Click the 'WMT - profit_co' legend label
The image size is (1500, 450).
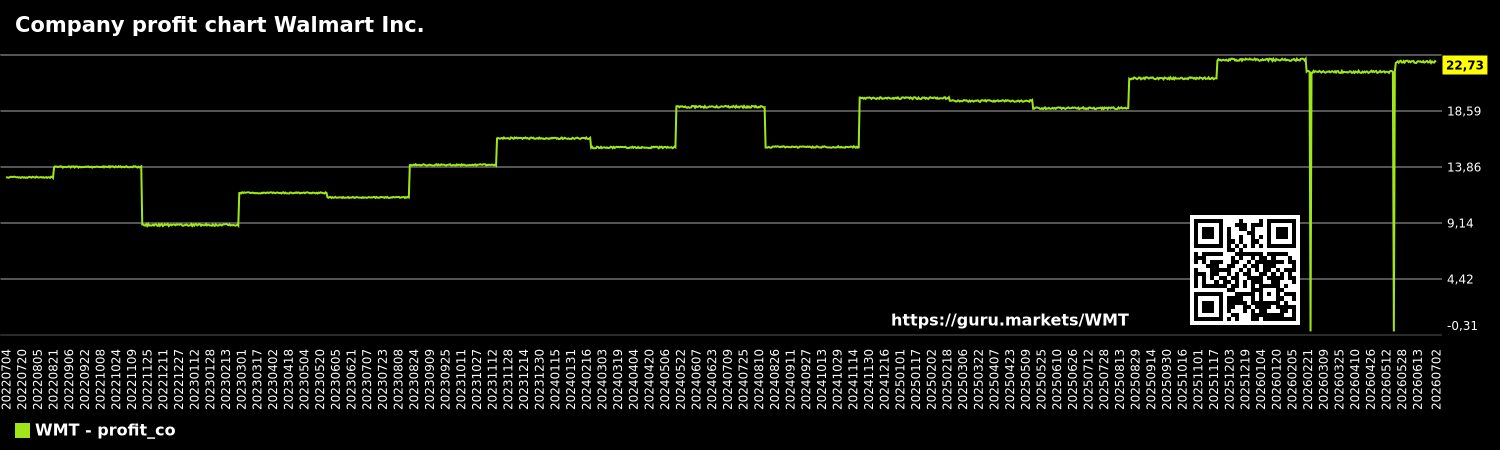tap(105, 431)
